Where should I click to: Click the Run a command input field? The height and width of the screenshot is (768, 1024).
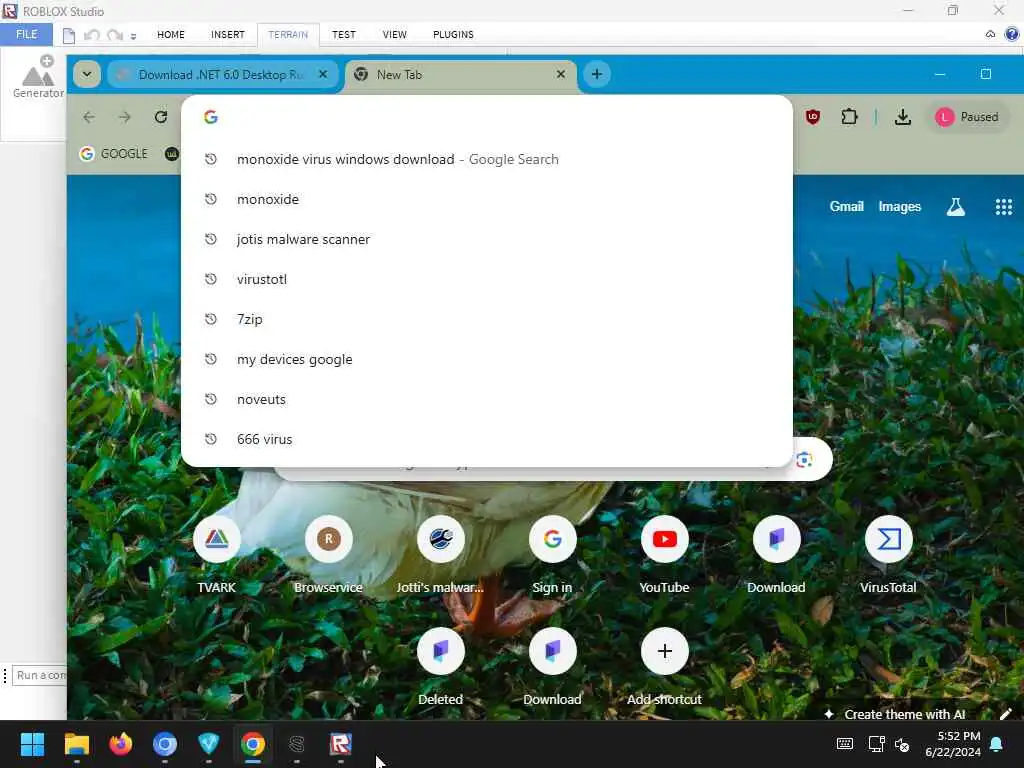pyautogui.click(x=40, y=675)
